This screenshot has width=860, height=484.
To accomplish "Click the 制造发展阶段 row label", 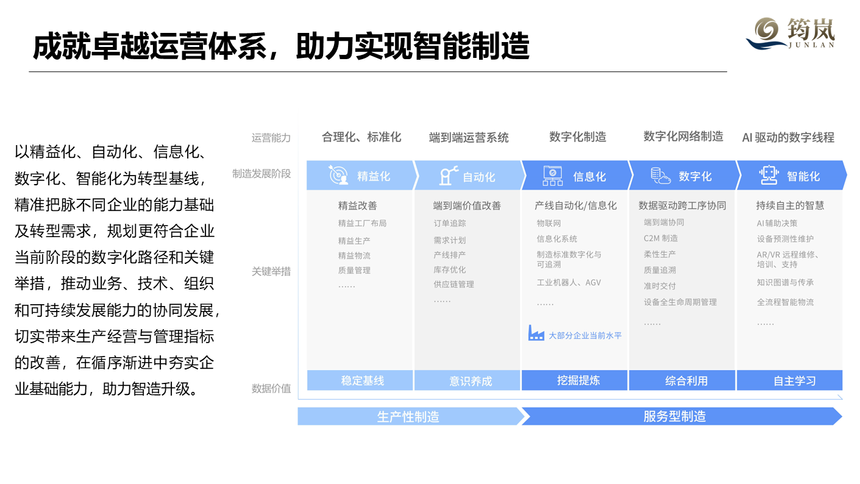I will click(262, 174).
